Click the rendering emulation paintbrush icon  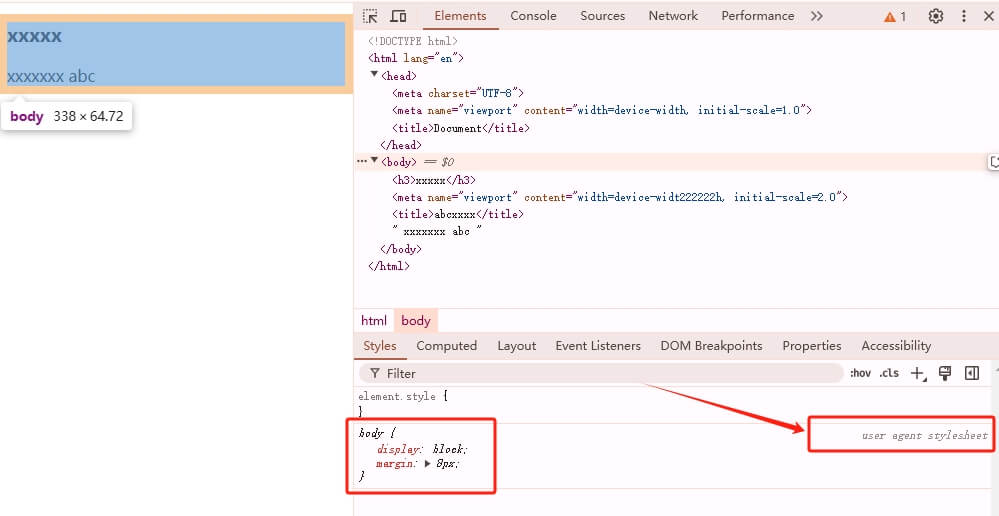(x=944, y=373)
